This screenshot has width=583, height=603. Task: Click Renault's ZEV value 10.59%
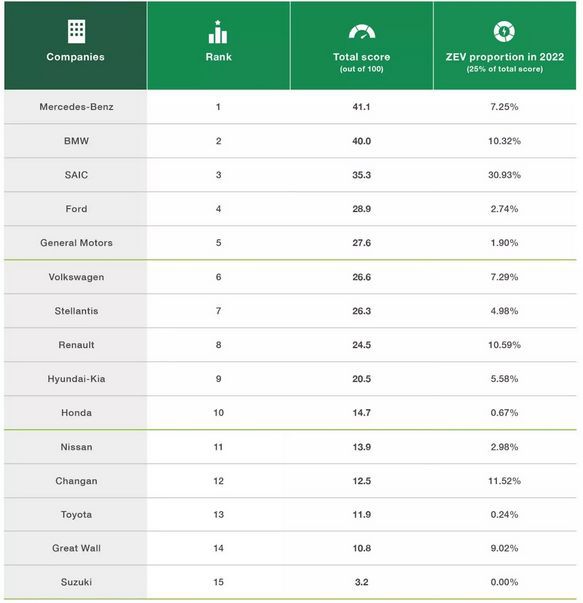coord(504,345)
